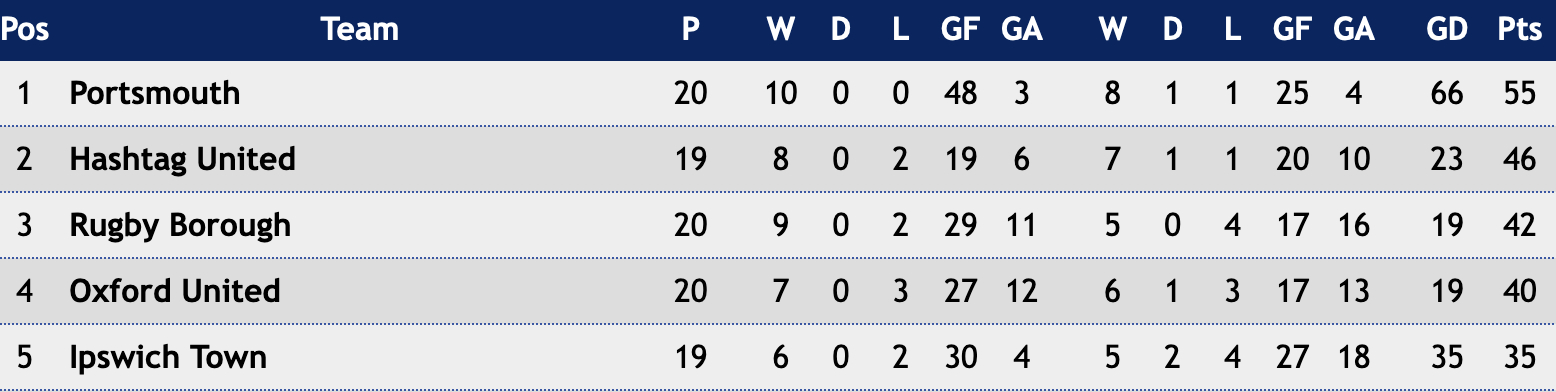The height and width of the screenshot is (392, 1556).
Task: Open the Hashtag United team link
Action: tap(183, 159)
